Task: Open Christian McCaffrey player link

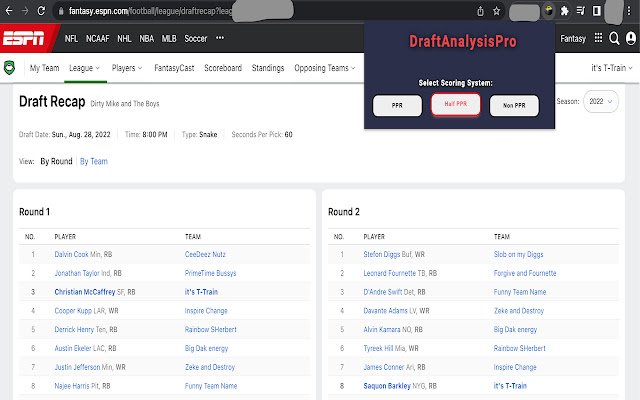Action: coord(85,292)
